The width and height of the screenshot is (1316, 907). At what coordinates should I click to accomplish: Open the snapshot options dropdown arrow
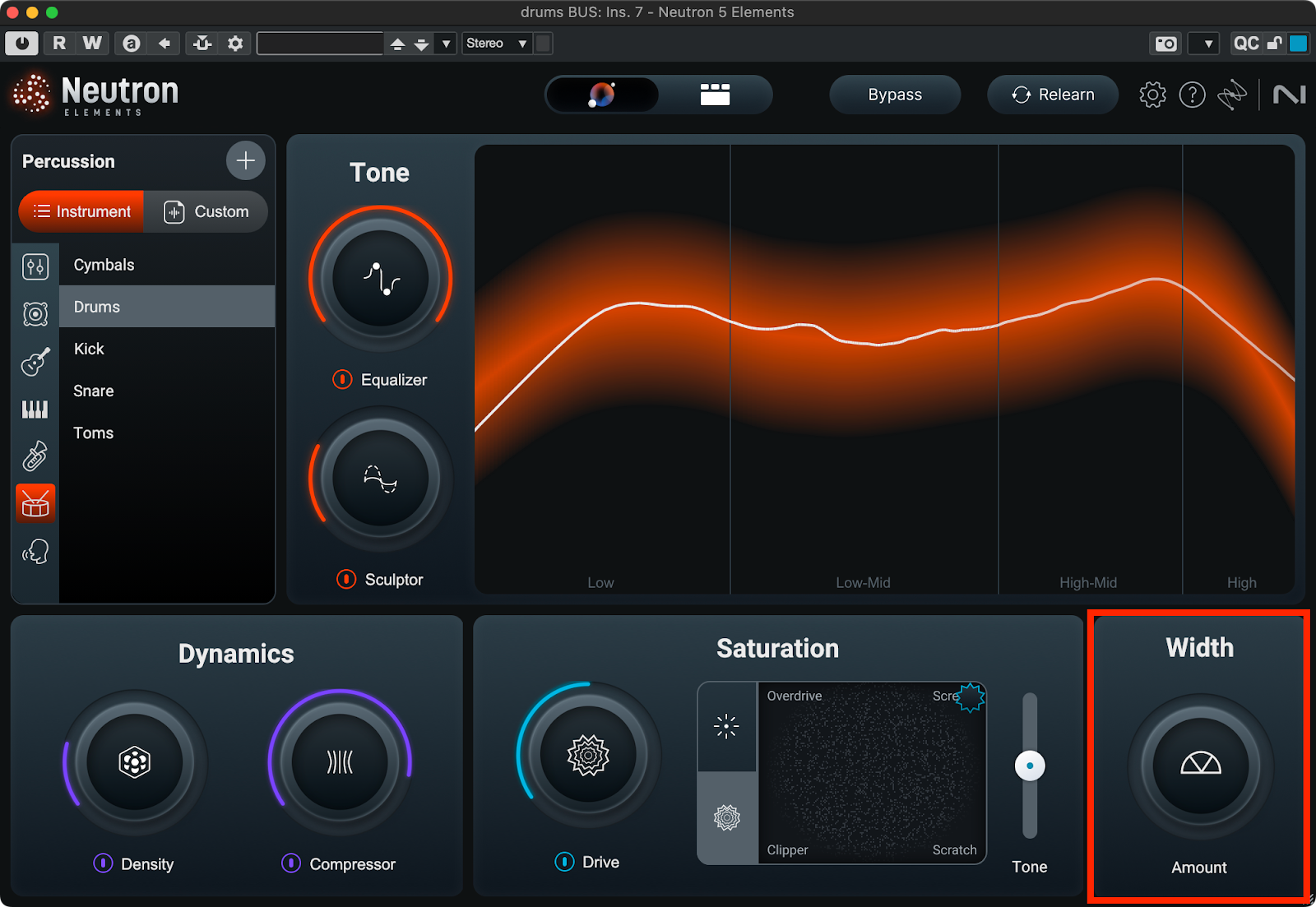point(1207,44)
